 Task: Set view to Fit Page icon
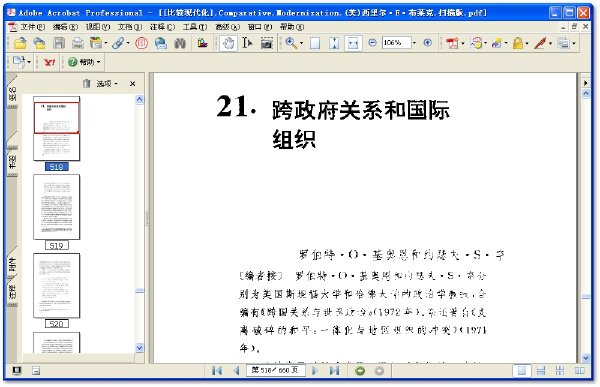(334, 43)
